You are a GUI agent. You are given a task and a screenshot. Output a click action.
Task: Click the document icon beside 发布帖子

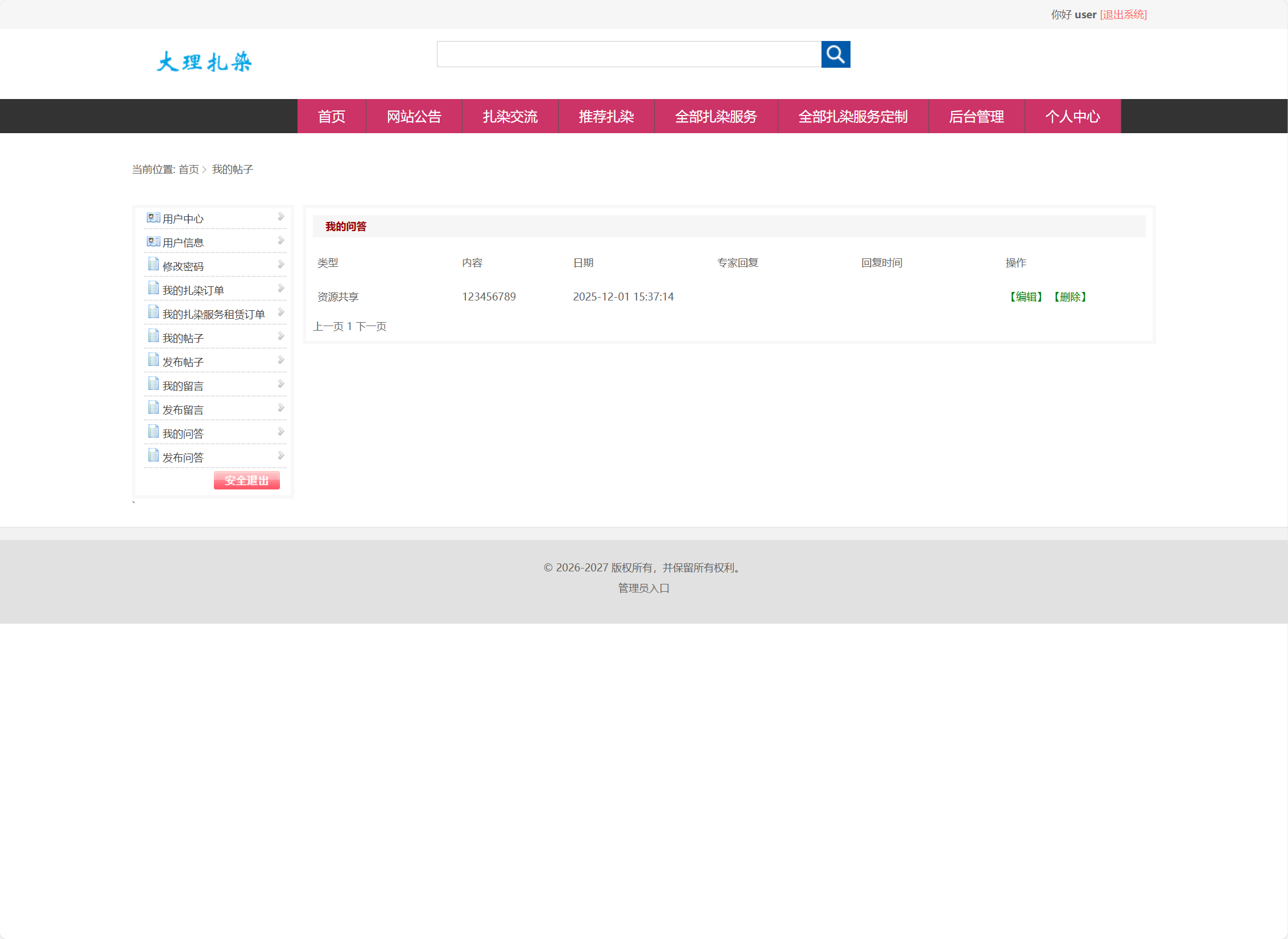coord(153,360)
